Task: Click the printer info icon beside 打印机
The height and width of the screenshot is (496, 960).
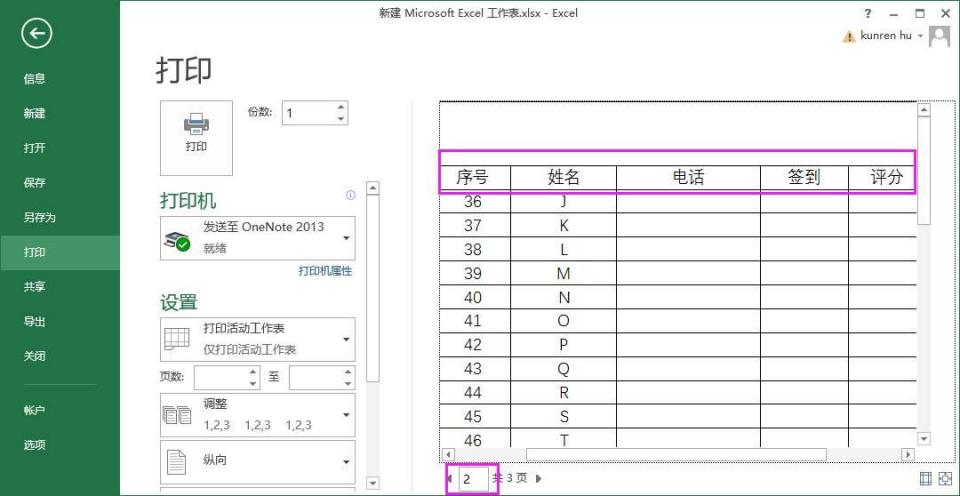Action: [350, 196]
